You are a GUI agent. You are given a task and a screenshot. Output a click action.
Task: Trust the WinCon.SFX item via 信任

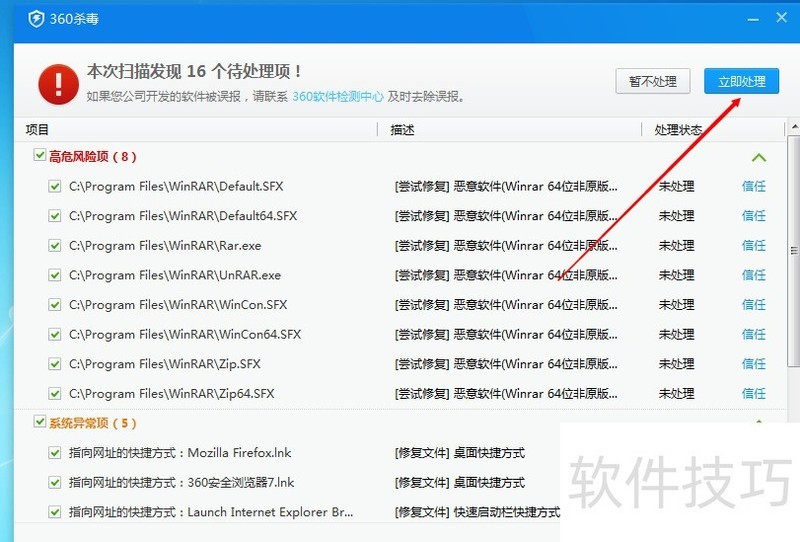pos(754,305)
